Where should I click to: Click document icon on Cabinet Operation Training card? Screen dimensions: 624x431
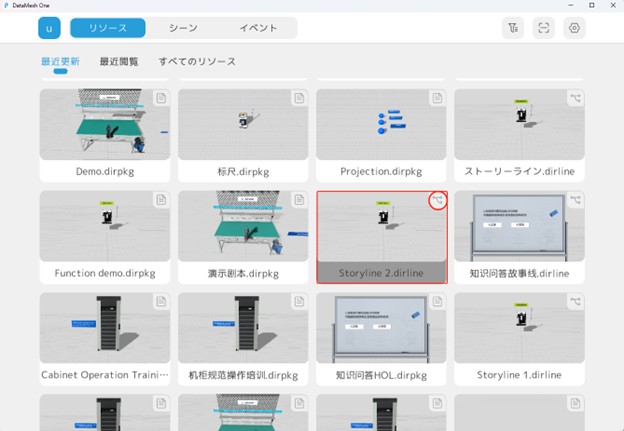161,302
